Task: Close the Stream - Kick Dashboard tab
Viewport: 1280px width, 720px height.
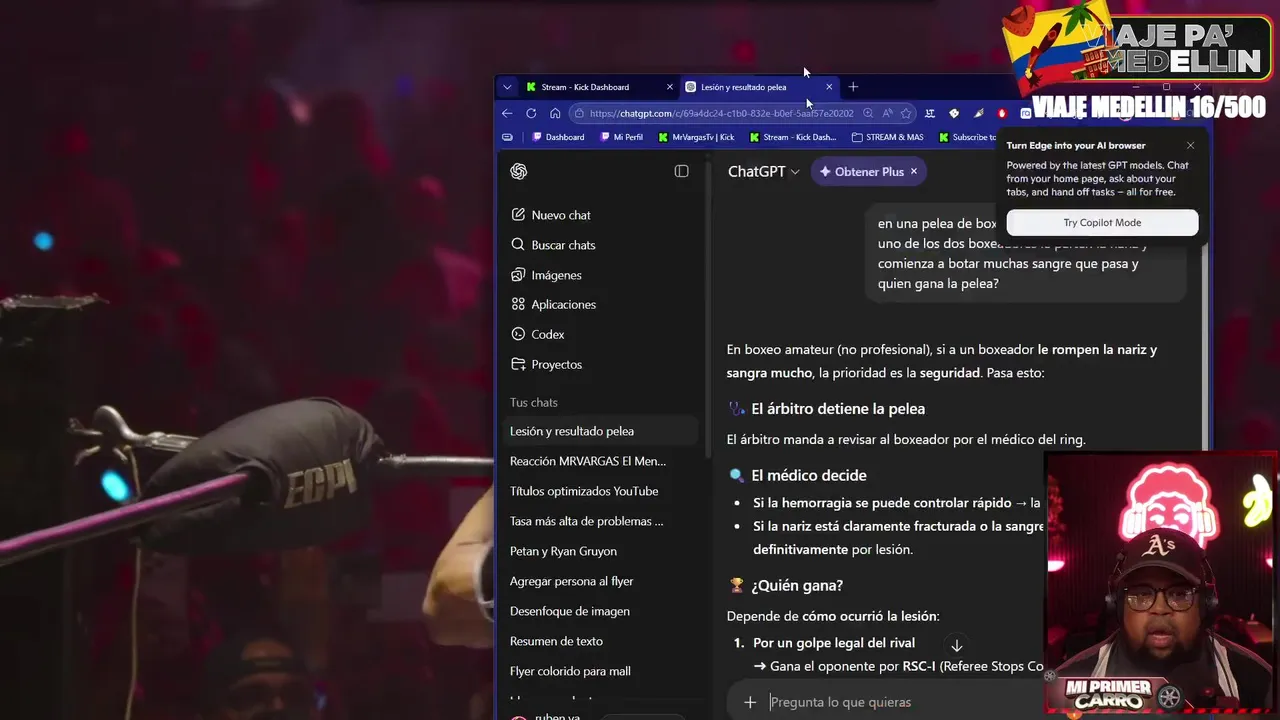Action: tap(670, 87)
